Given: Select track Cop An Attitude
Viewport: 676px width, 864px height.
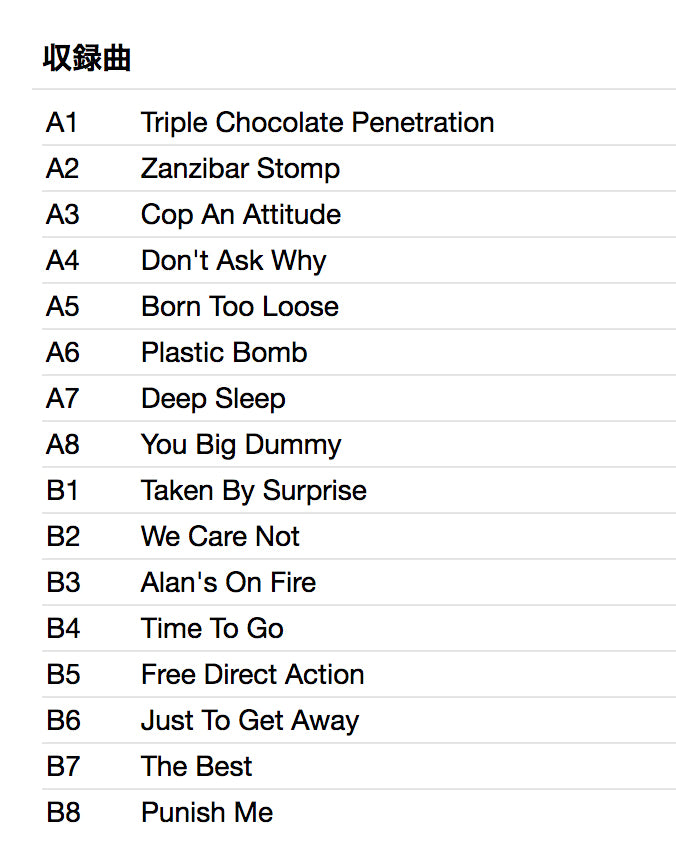Looking at the screenshot, I should tap(240, 215).
